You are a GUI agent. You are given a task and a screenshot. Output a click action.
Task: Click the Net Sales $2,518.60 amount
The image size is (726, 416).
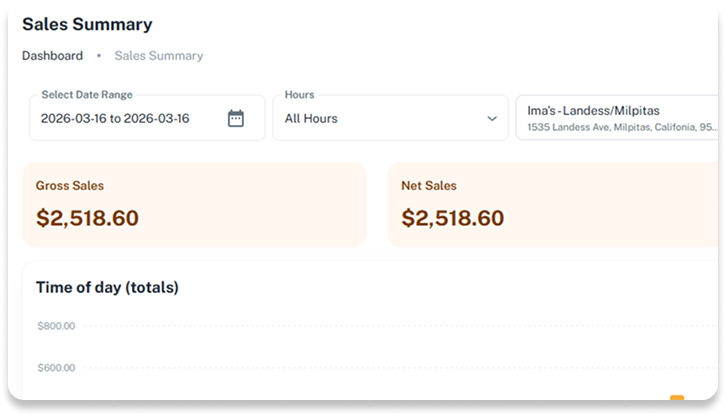point(452,217)
